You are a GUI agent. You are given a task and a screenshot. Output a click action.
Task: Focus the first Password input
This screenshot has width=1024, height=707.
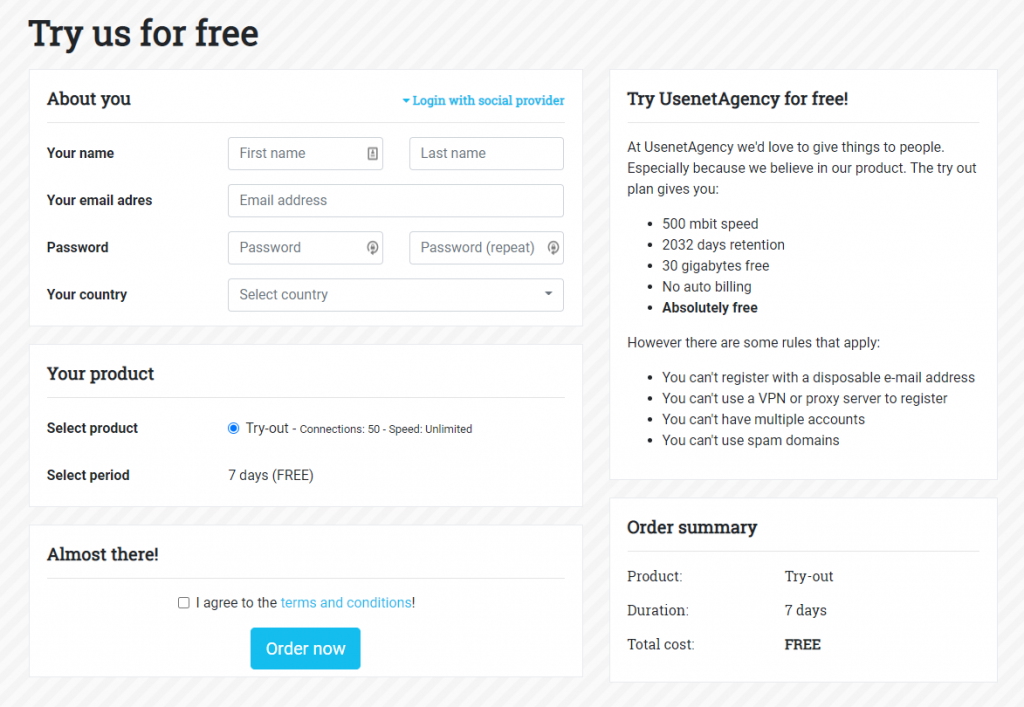click(x=295, y=248)
